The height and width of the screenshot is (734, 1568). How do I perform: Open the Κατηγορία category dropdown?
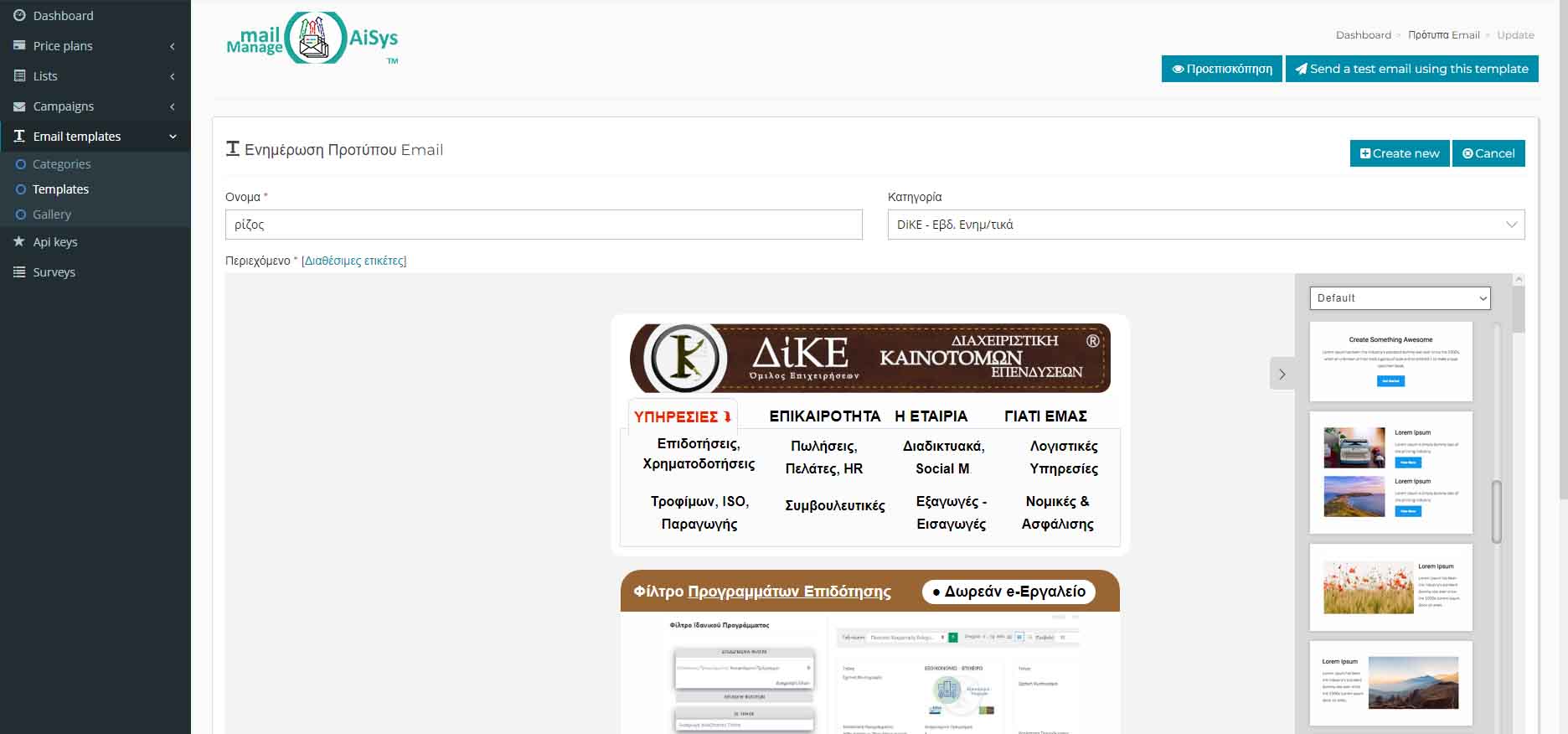pyautogui.click(x=1205, y=225)
